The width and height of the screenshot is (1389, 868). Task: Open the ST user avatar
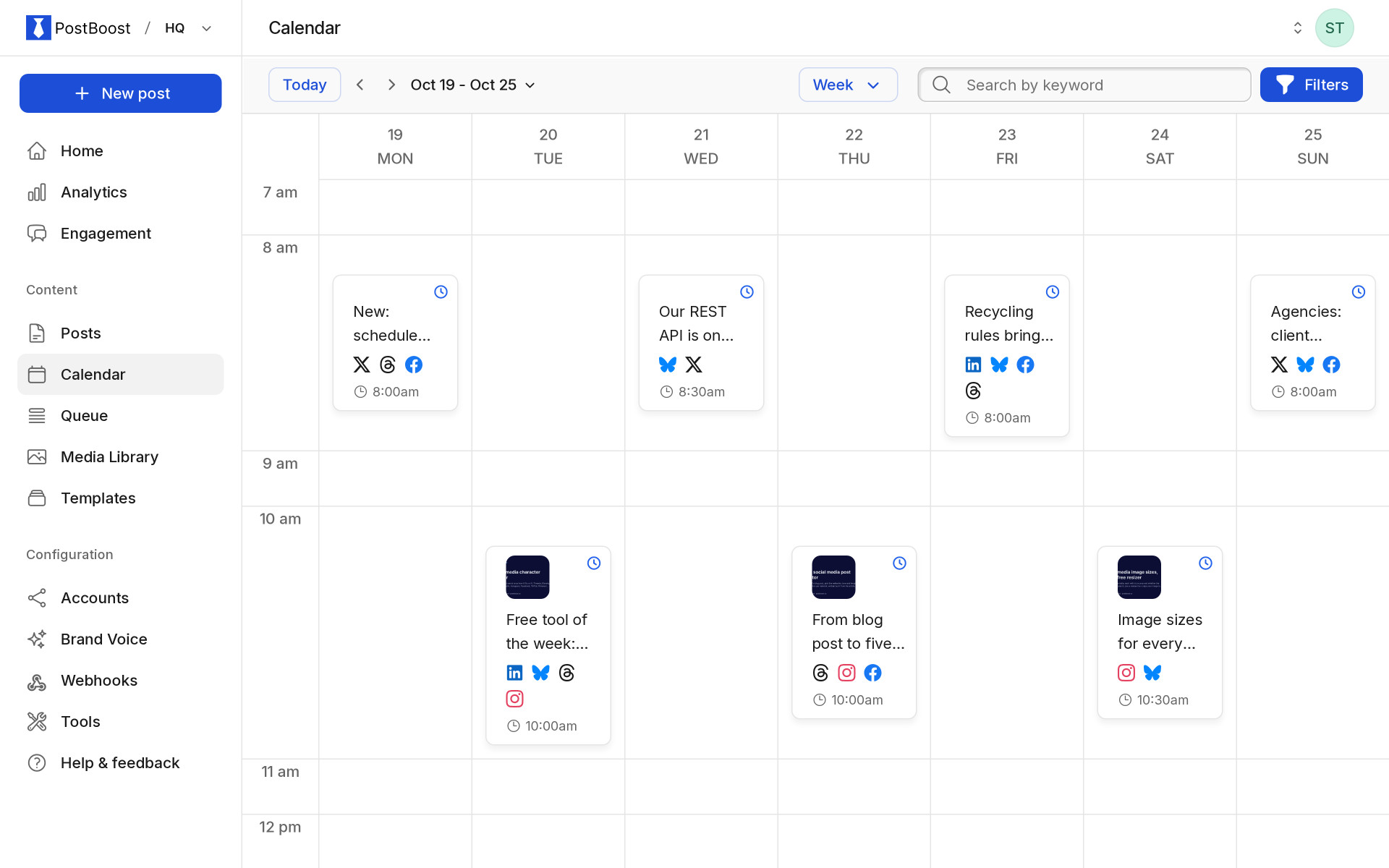1334,27
